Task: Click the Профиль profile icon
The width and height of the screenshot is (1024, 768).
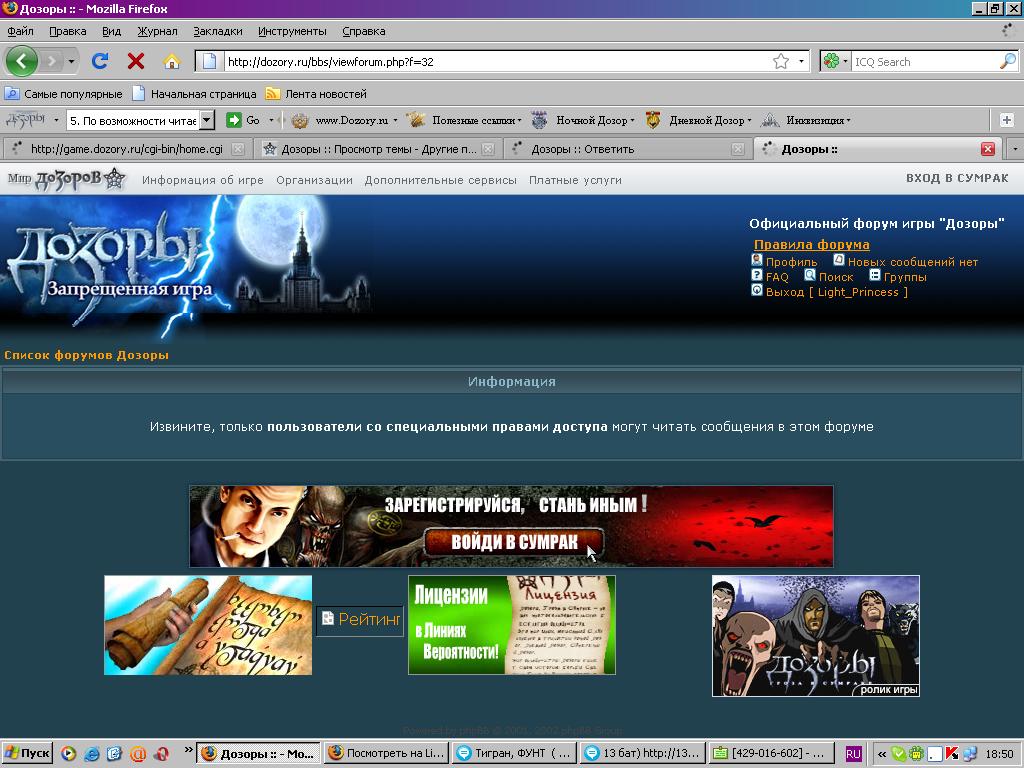Action: point(757,260)
